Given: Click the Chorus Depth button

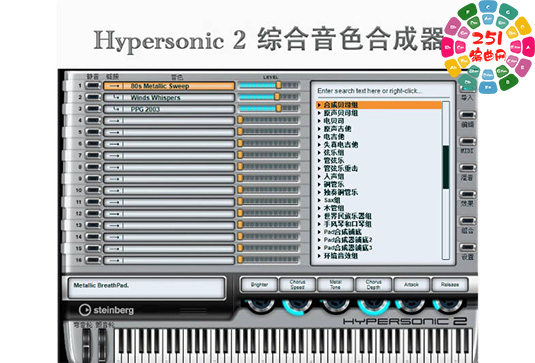Looking at the screenshot, I should point(374,285).
